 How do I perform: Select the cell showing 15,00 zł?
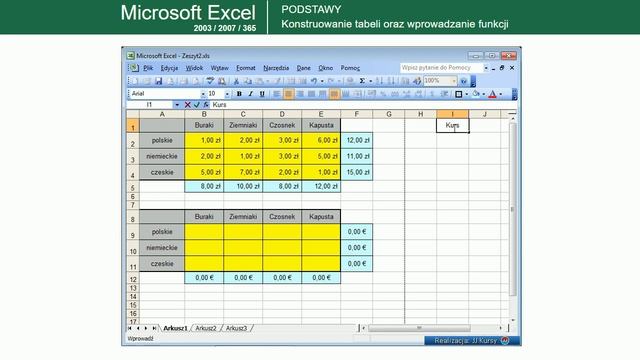tap(356, 173)
